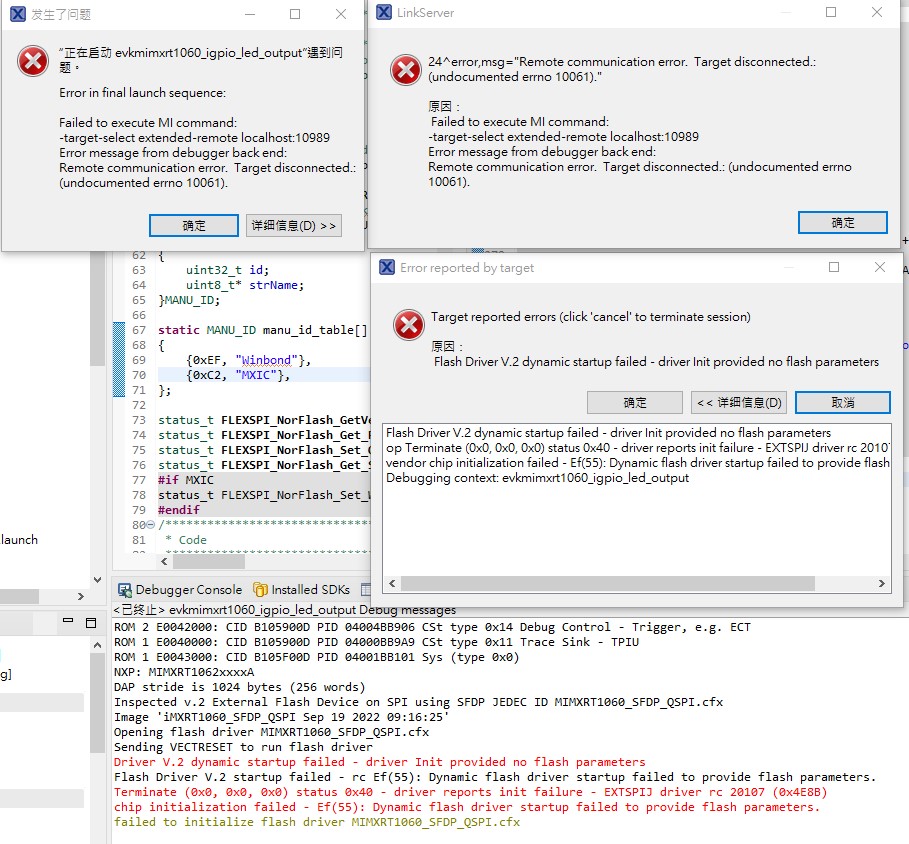This screenshot has width=909, height=844.
Task: Switch to the Debugger Console tab
Action: point(190,589)
